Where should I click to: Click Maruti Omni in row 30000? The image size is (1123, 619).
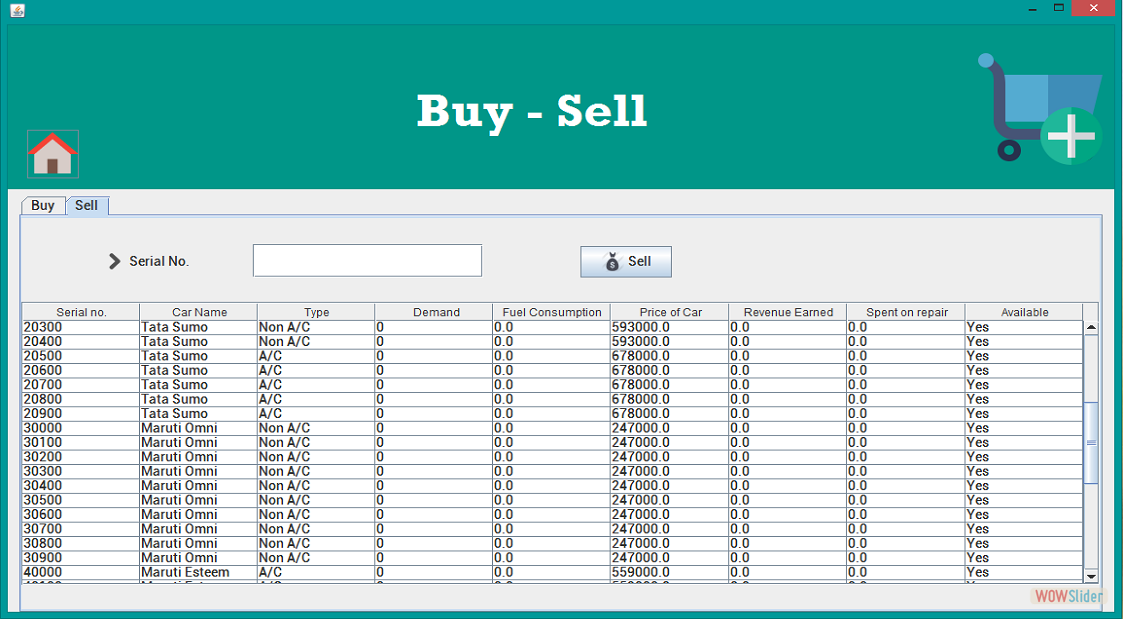tap(199, 428)
